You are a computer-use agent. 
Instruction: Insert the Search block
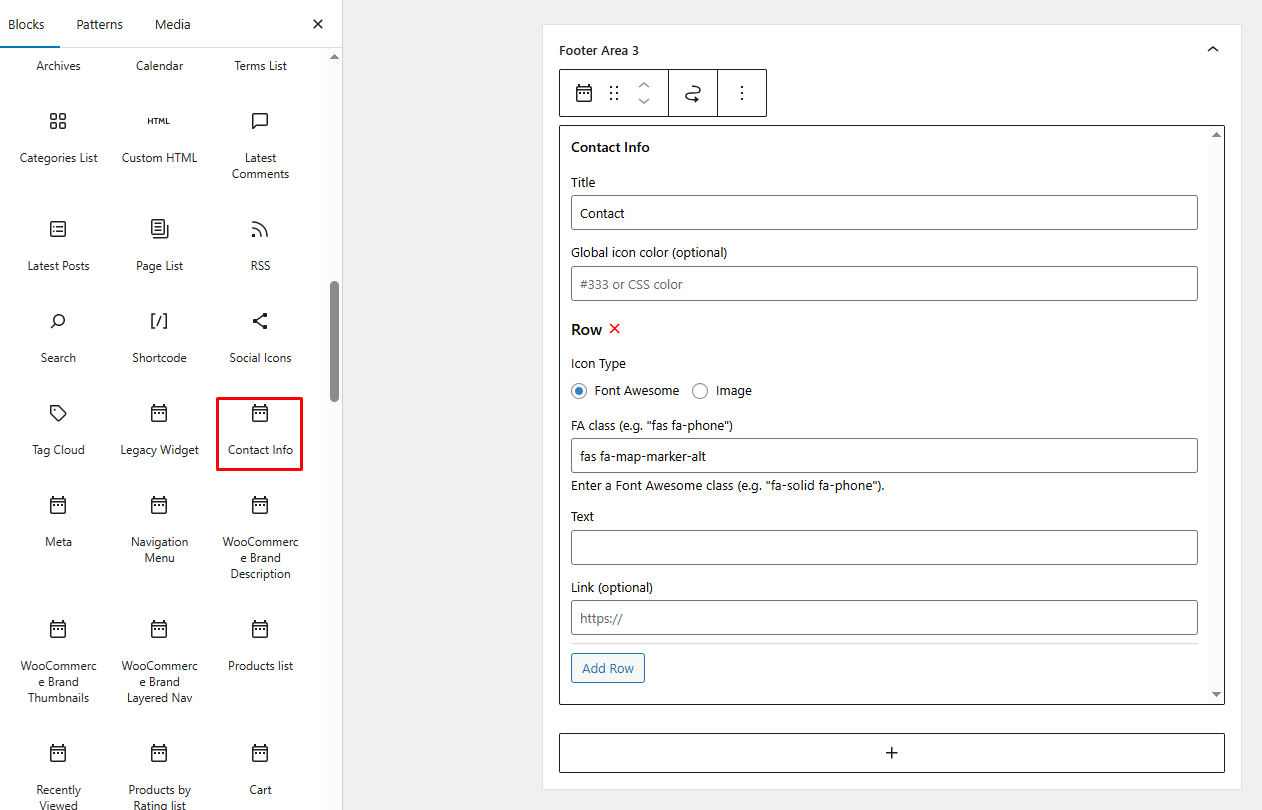coord(58,337)
